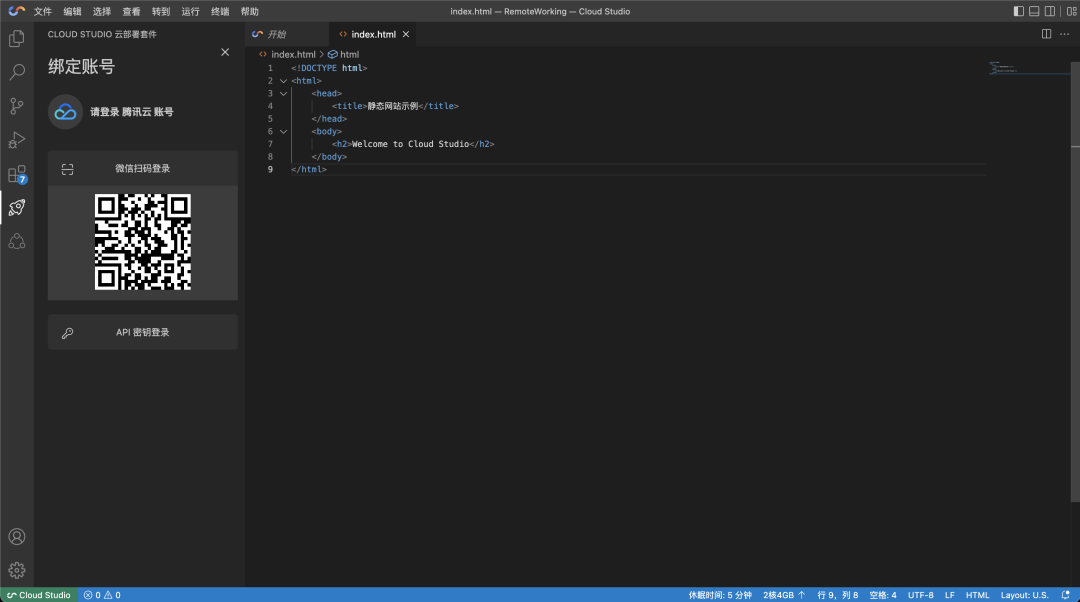Open the 帮助 menu

tap(249, 12)
